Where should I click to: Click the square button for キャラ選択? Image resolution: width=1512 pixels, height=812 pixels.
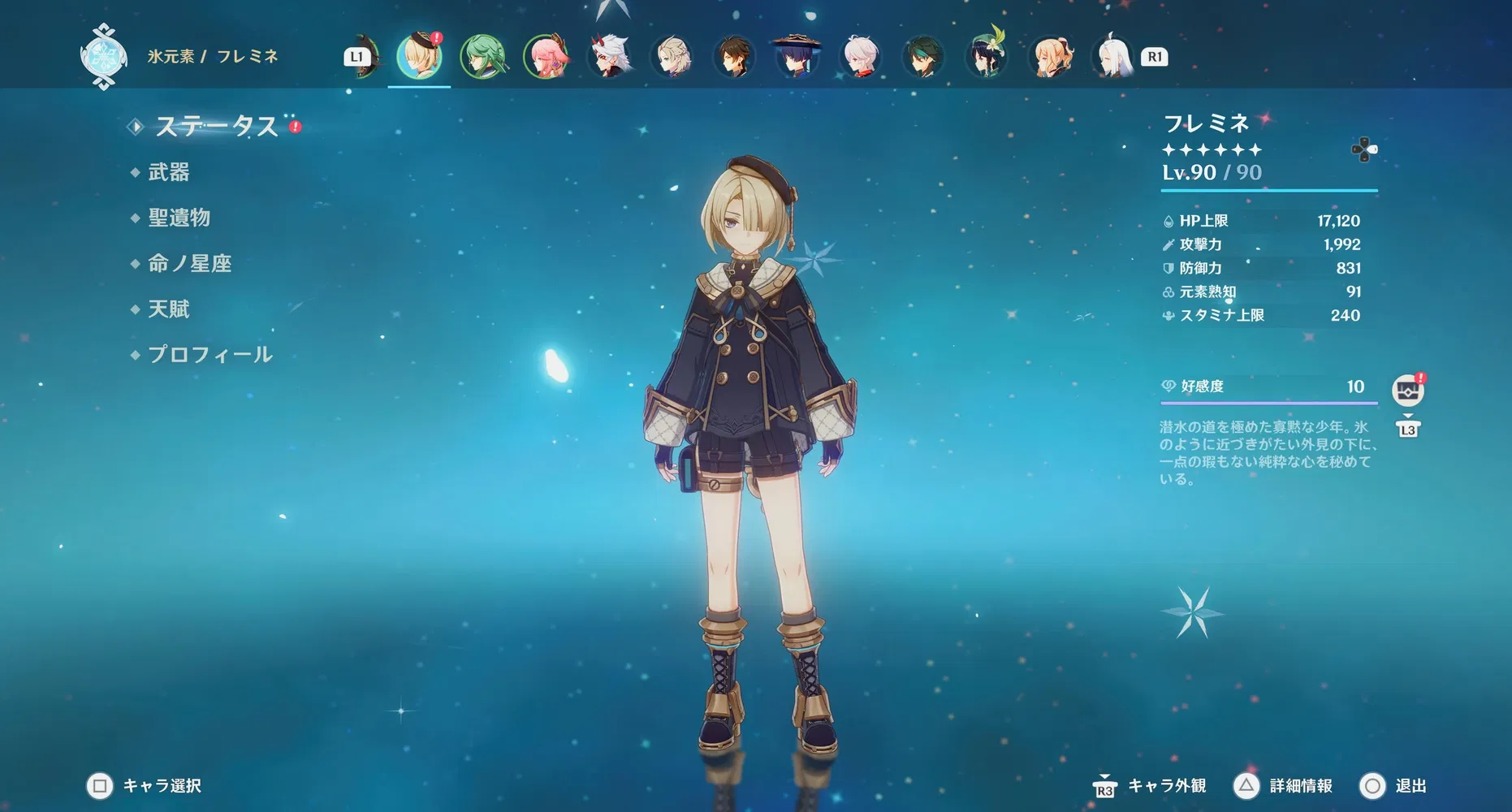(x=100, y=785)
